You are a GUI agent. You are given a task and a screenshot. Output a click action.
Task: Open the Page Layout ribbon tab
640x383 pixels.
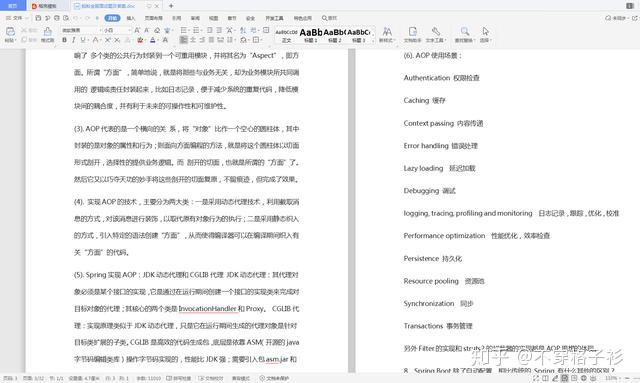tap(153, 18)
